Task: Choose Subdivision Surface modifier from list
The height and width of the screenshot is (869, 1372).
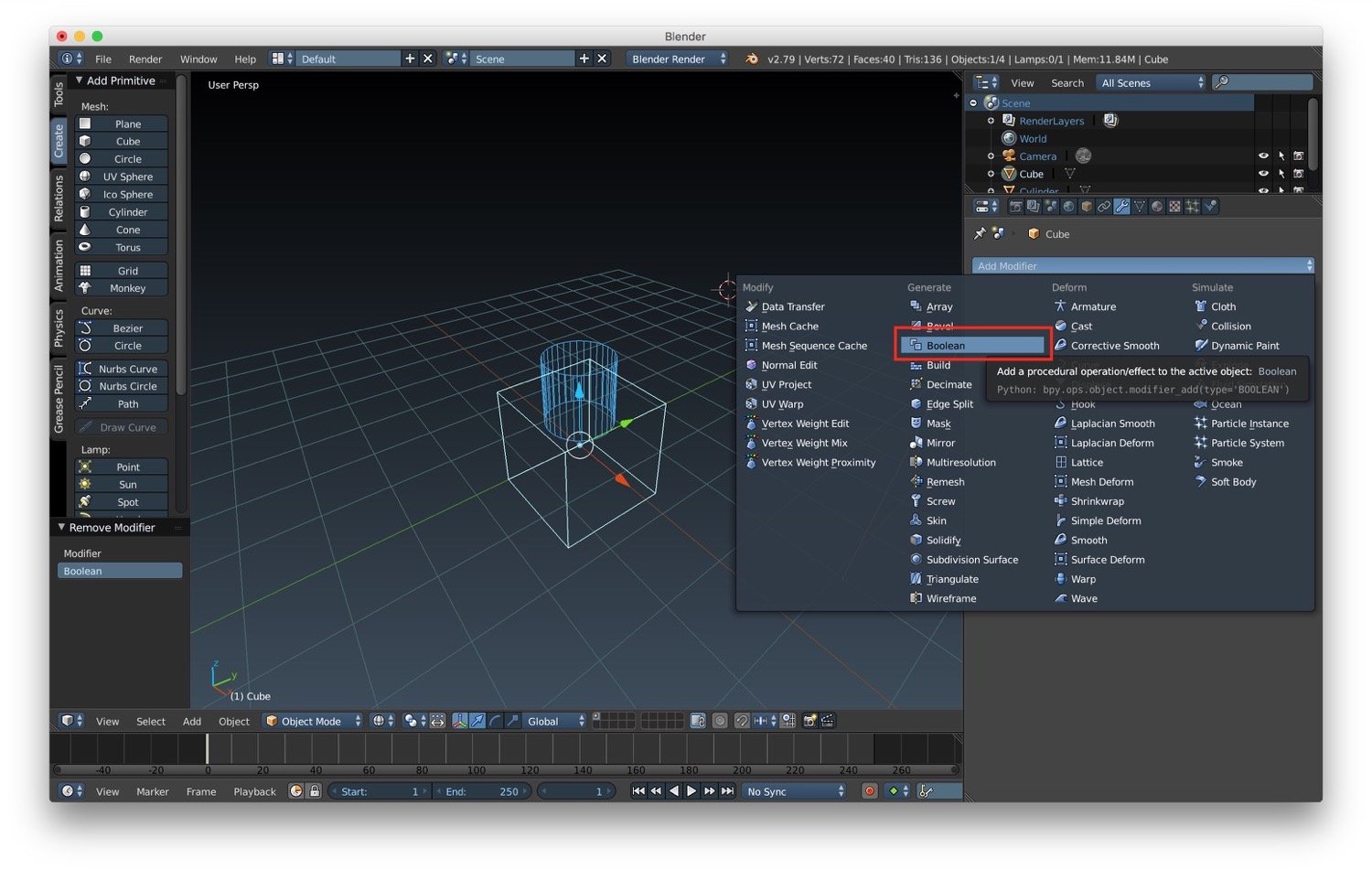Action: click(x=972, y=560)
